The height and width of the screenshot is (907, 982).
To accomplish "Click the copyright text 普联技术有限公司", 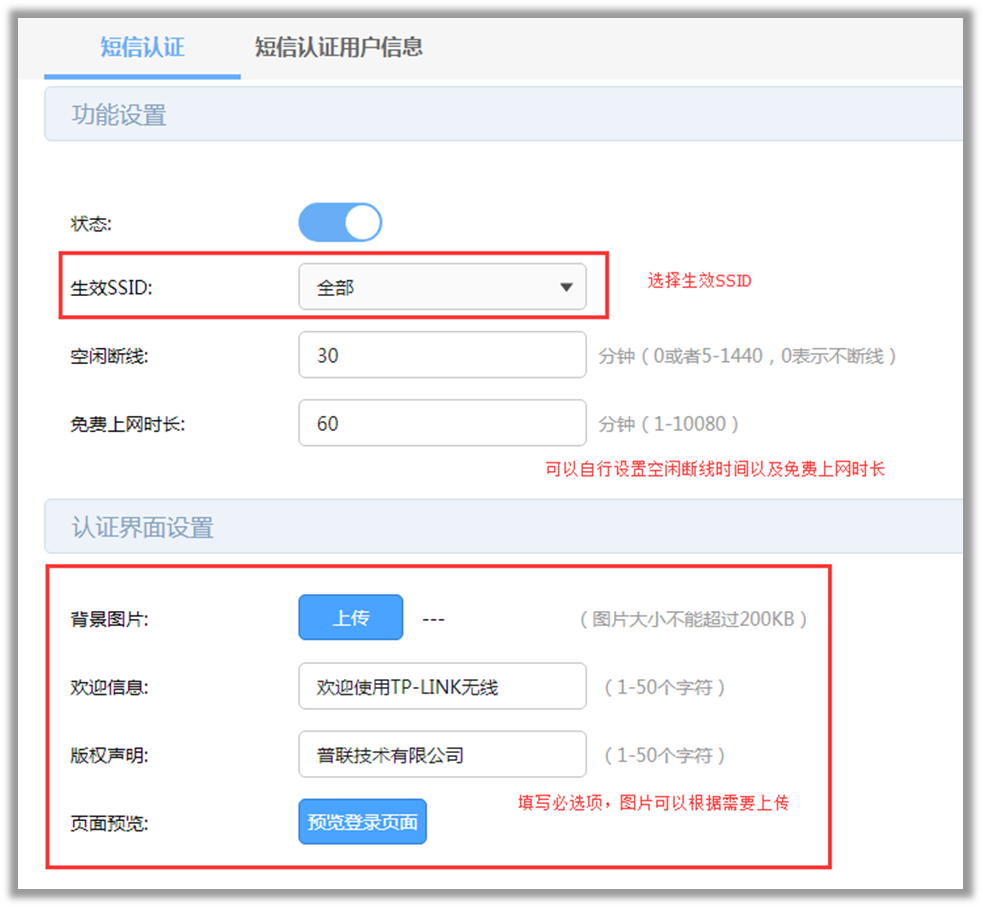I will (x=370, y=754).
